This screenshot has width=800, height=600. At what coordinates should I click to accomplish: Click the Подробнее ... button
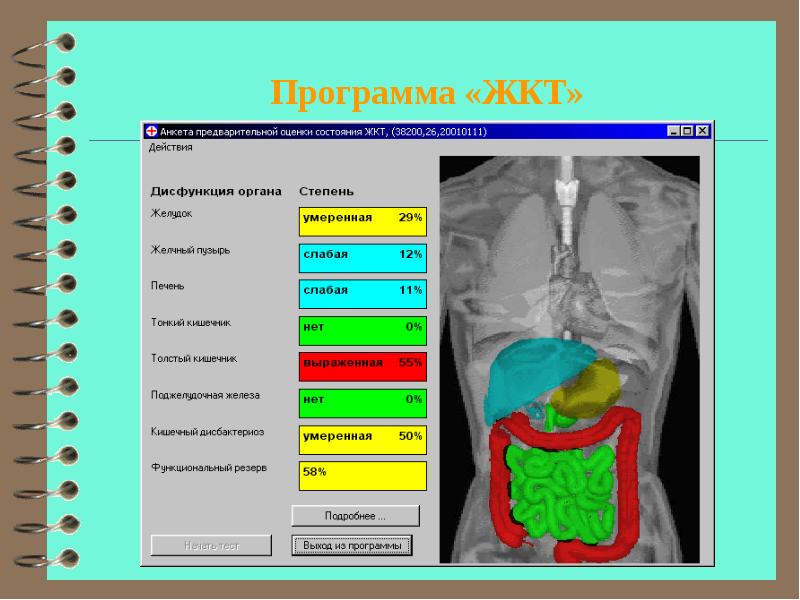pos(355,516)
